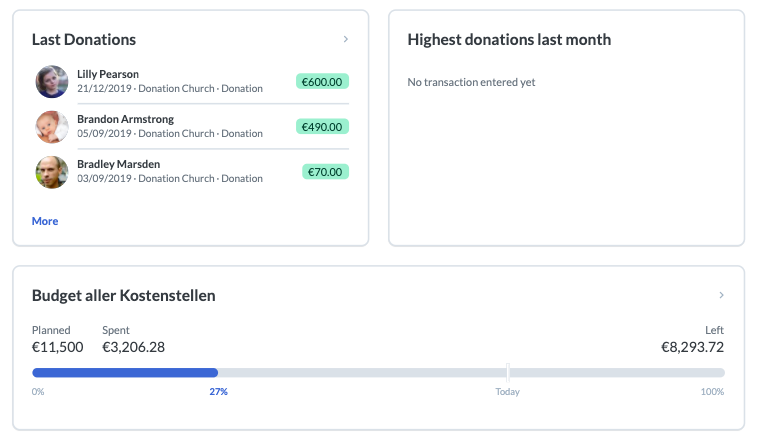
Task: Select the Brandon Armstrong donor name
Action: (125, 119)
